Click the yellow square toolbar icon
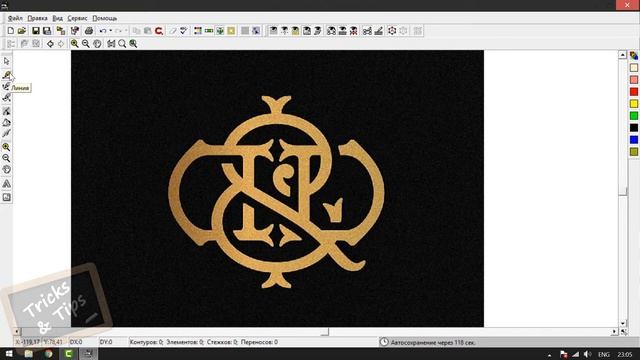 tap(231, 31)
